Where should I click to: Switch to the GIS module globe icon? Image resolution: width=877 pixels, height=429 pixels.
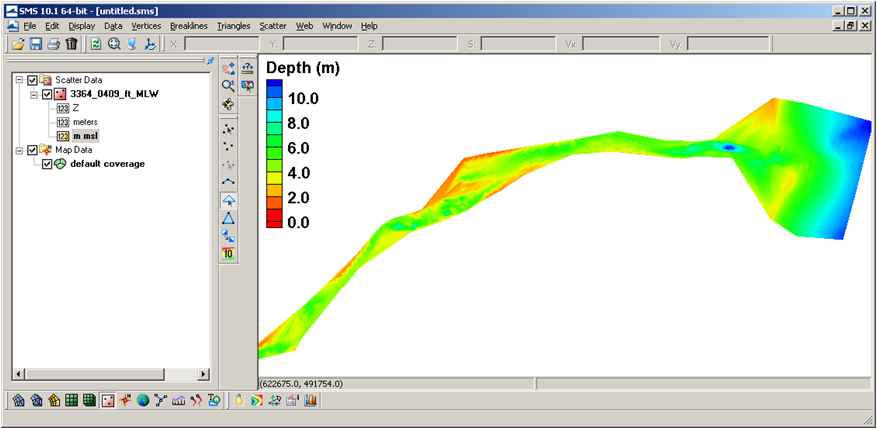143,400
